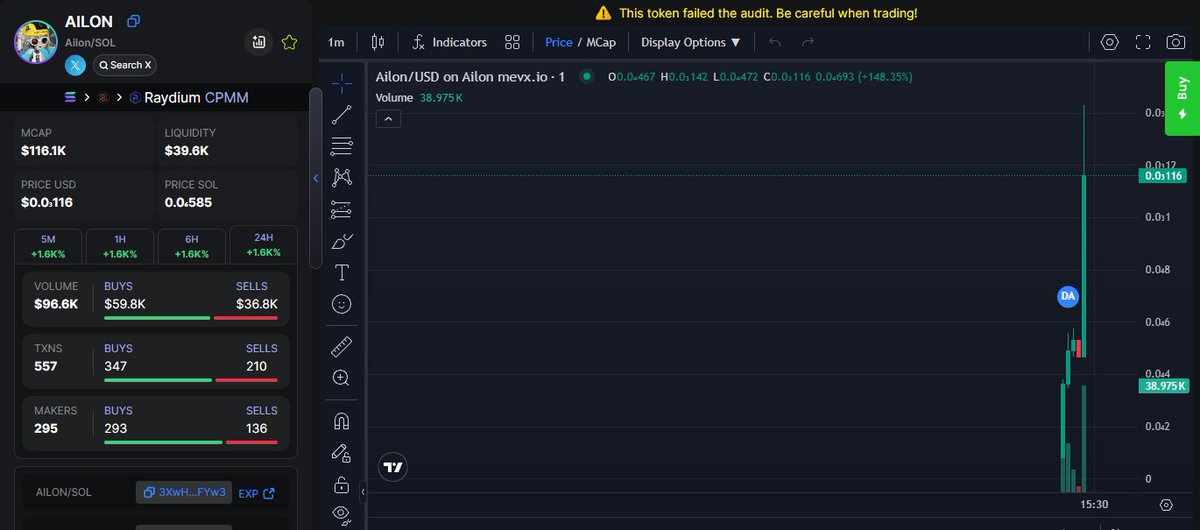Click the PRICE SOL value
The image size is (1200, 530).
(188, 203)
